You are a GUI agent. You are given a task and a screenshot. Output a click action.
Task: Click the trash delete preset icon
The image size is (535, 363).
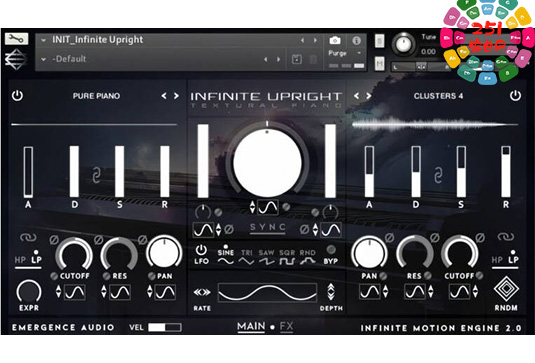[313, 59]
